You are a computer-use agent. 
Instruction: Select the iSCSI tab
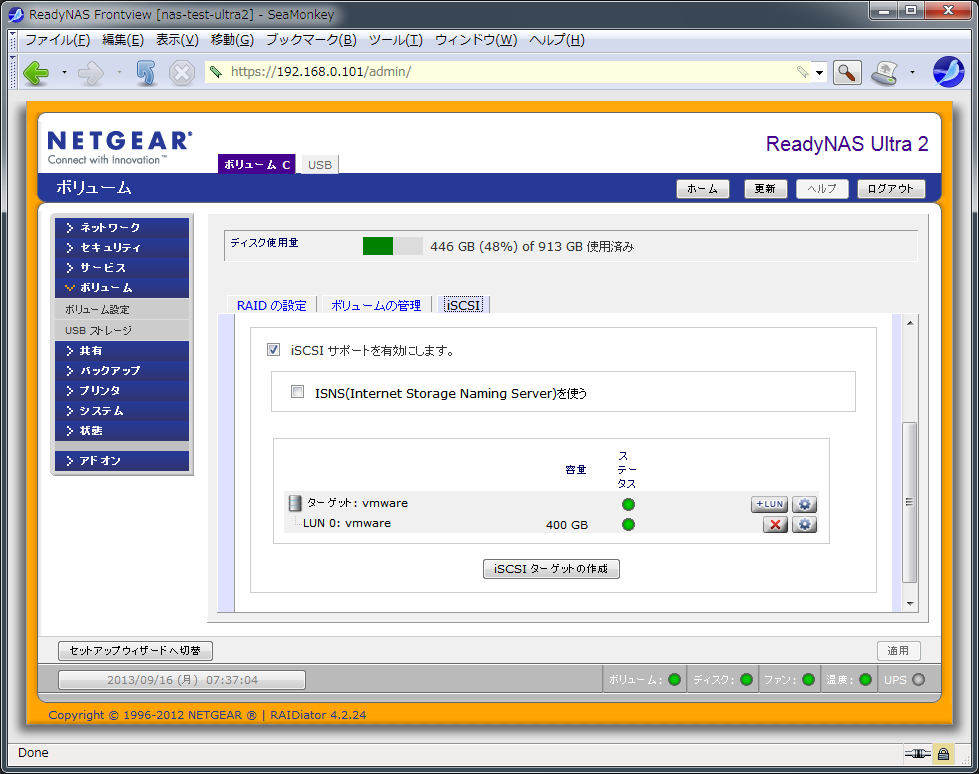coord(463,305)
